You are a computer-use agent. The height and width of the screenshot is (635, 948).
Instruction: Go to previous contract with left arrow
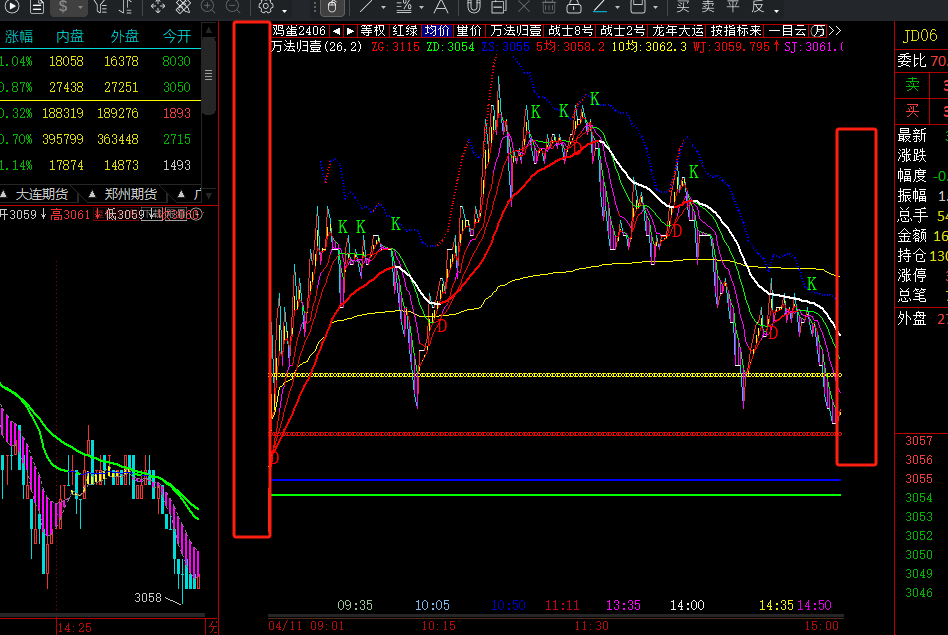point(336,31)
